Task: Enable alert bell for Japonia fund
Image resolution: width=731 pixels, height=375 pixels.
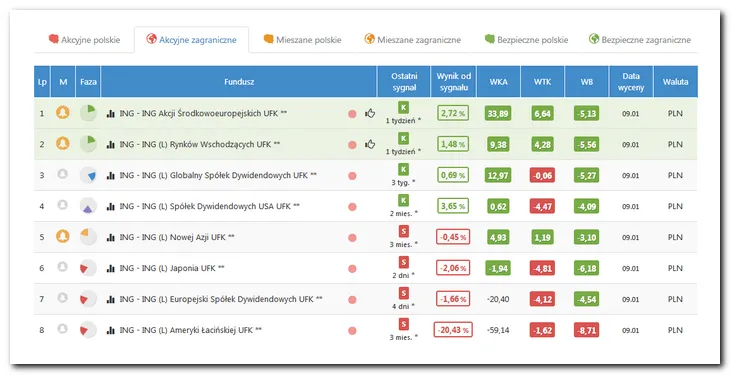Action: pos(62,267)
